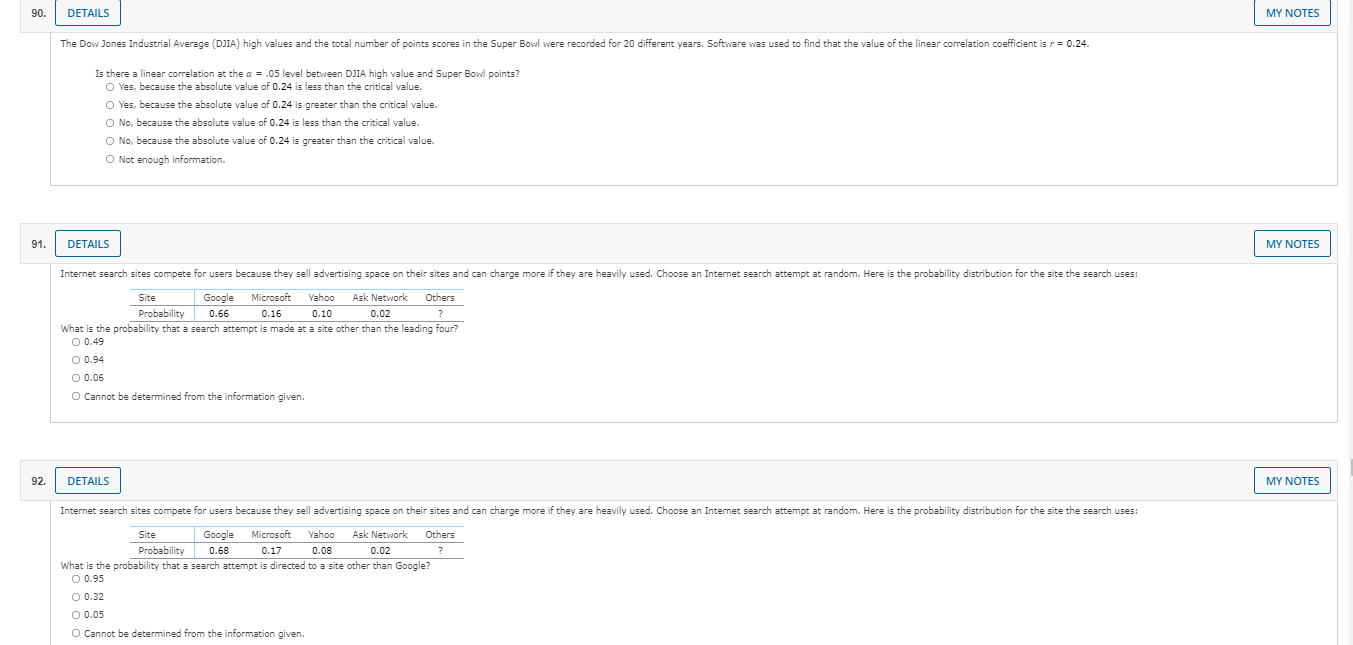Select 'Cannot be determined' in question 92
This screenshot has width=1353, height=645.
pos(75,632)
